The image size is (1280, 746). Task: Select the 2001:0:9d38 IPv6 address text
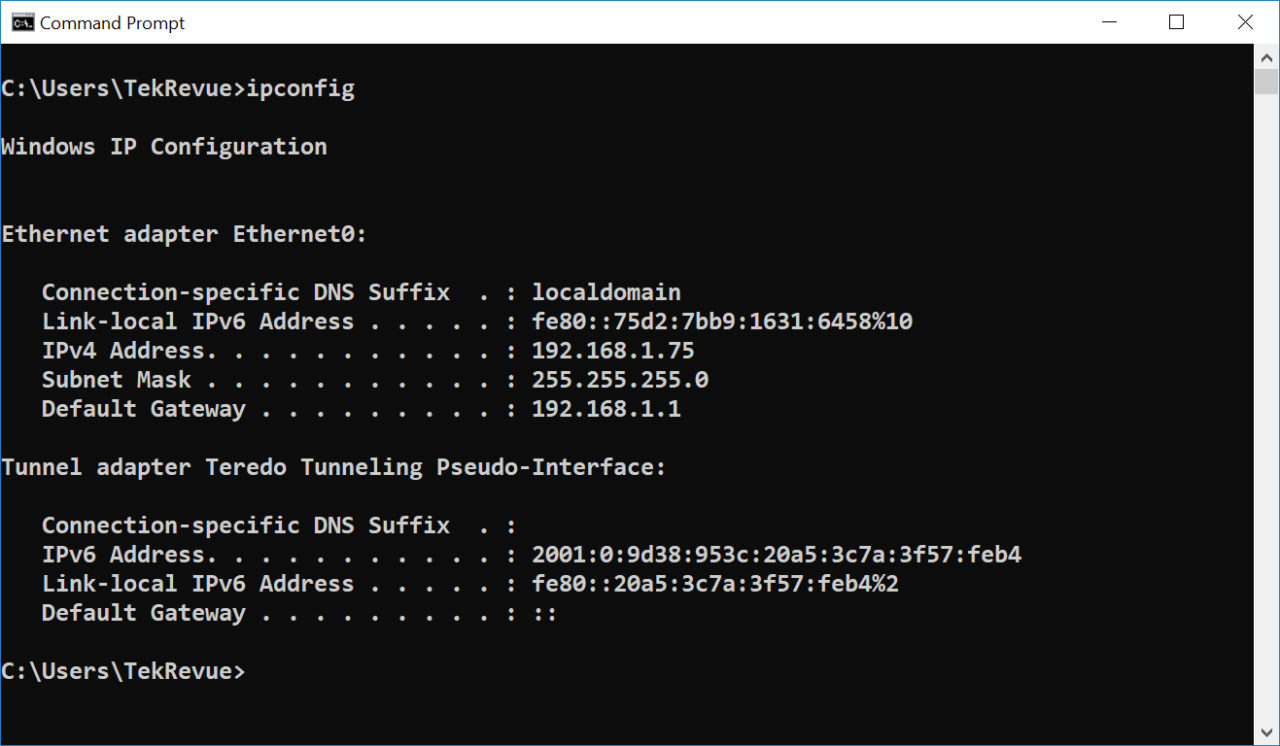[x=777, y=553]
